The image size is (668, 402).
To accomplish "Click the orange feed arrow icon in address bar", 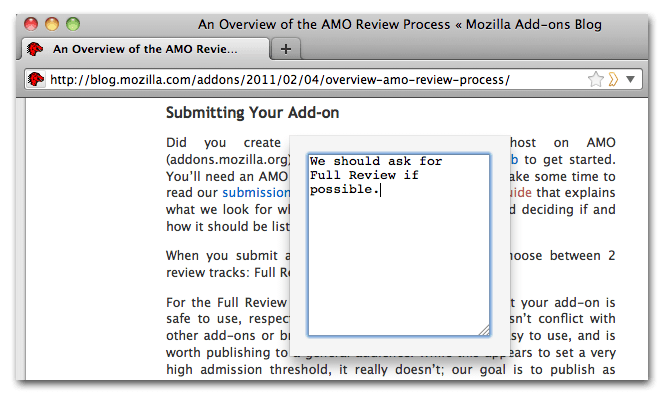I will [613, 79].
